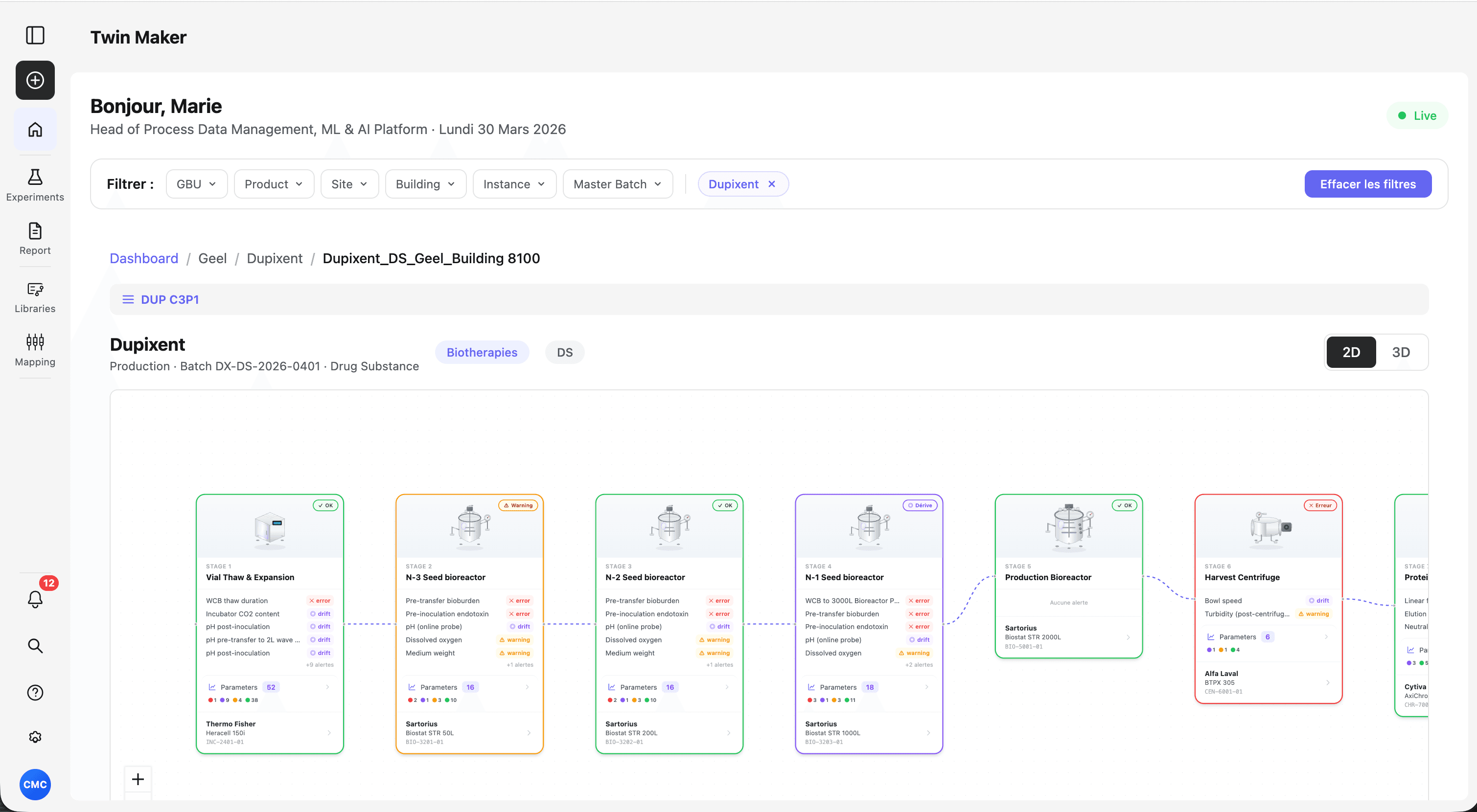The height and width of the screenshot is (812, 1477).
Task: Open notifications bell with 12 badge
Action: [35, 599]
